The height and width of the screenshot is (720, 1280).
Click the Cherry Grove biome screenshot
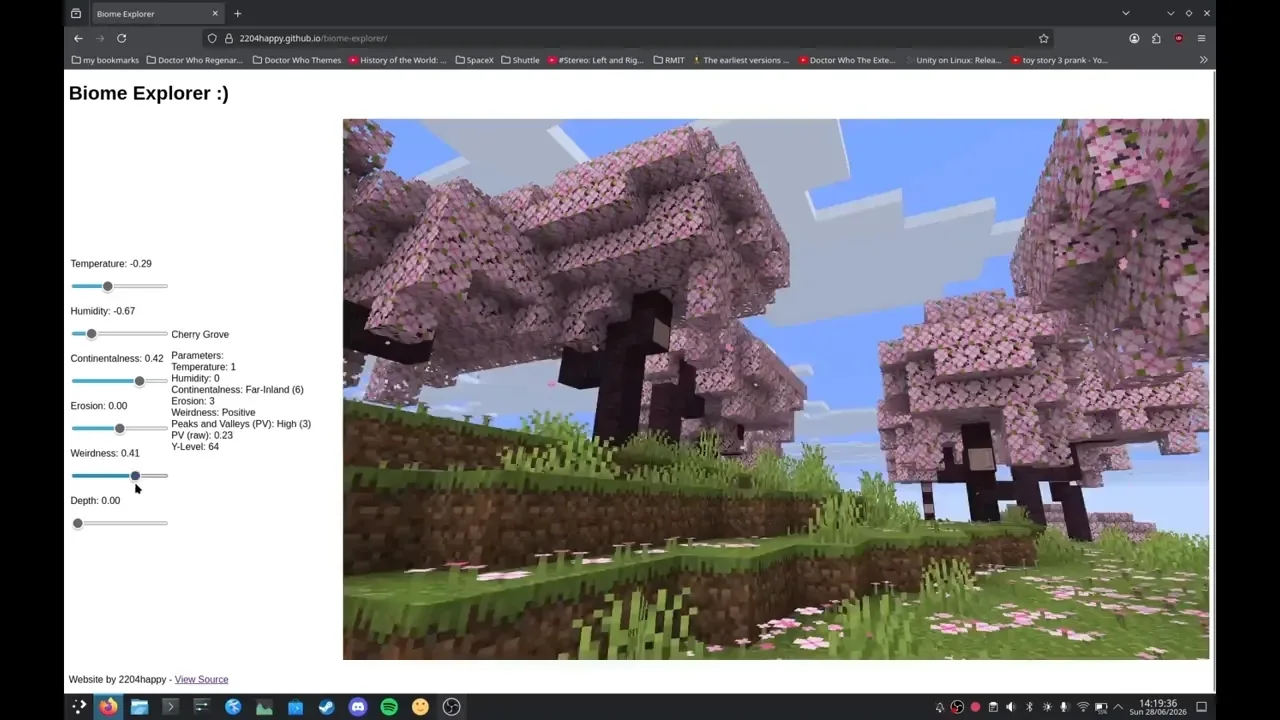776,389
